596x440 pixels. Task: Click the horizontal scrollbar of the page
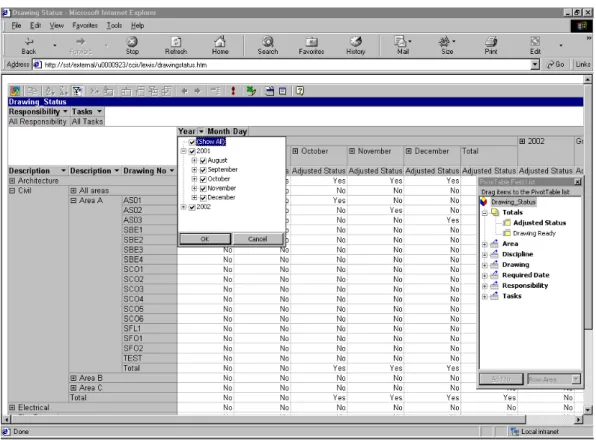coord(269,419)
